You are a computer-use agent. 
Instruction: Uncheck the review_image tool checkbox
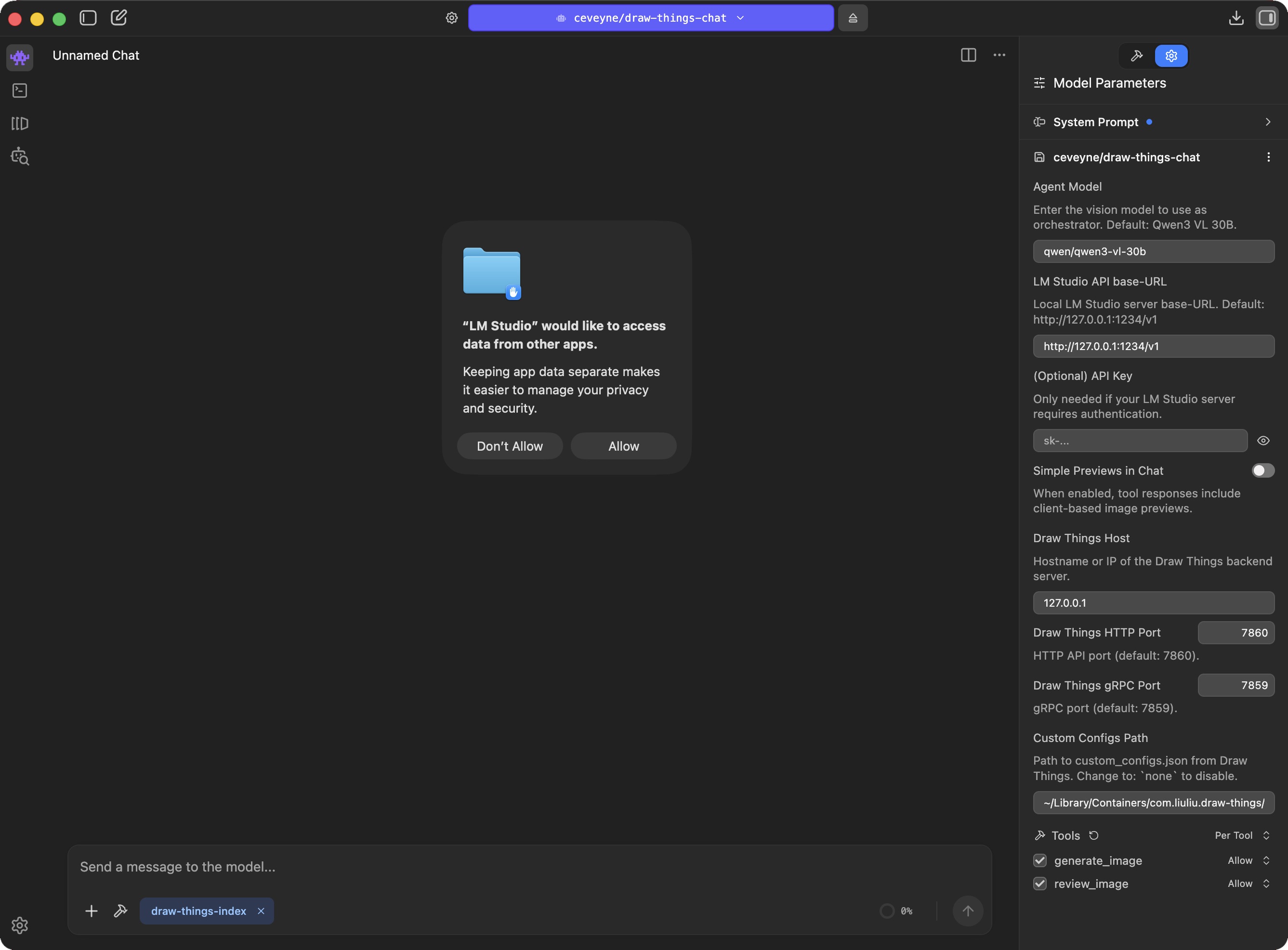(x=1039, y=883)
